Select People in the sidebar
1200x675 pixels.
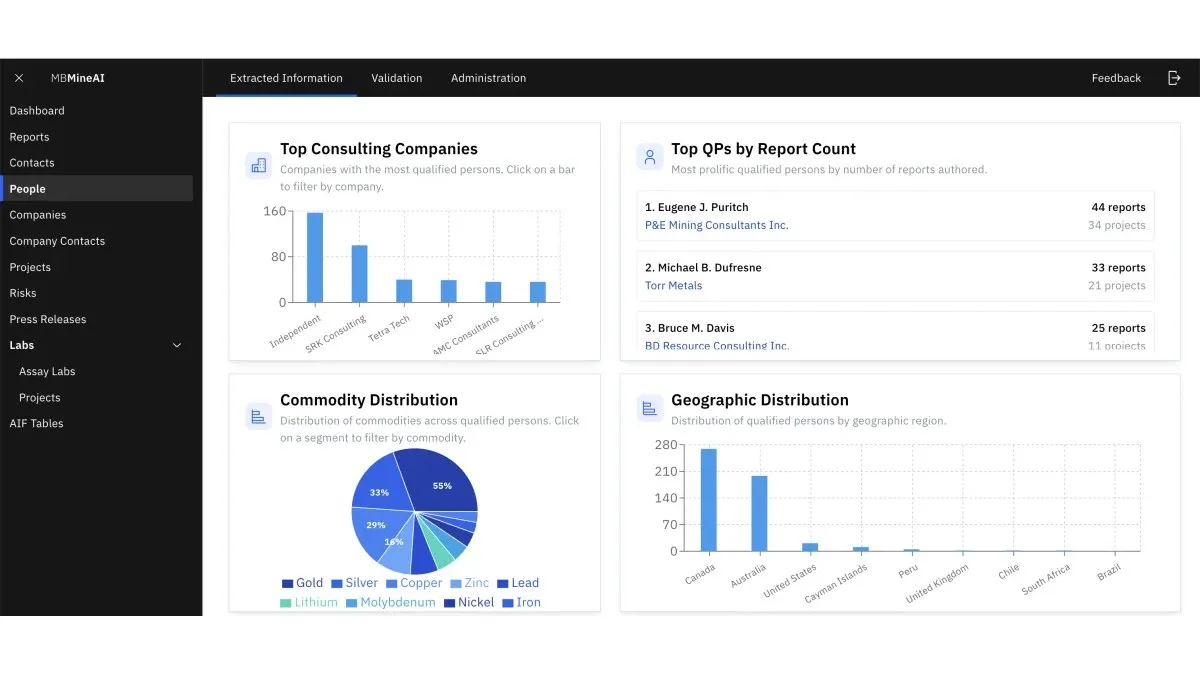coord(97,189)
